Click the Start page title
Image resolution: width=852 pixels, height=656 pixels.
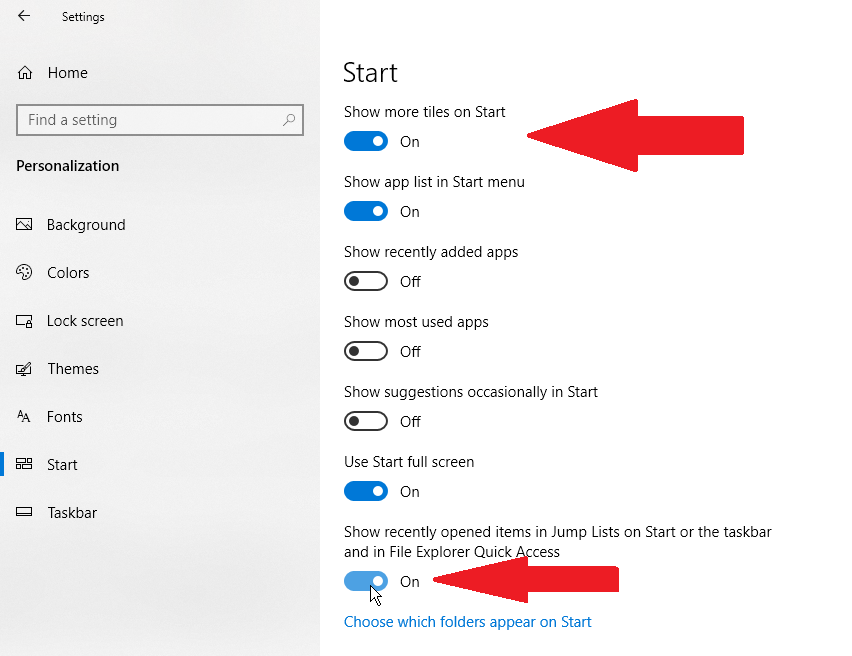point(371,73)
